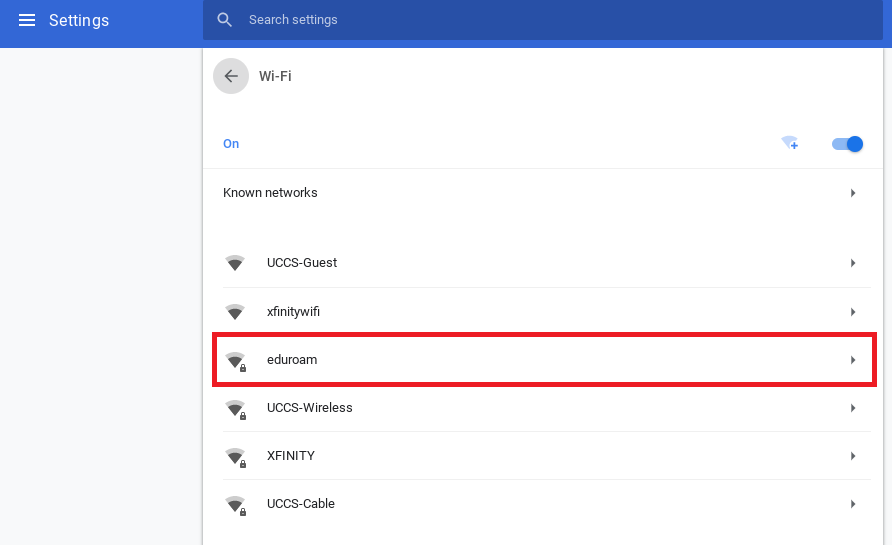Expand Known networks with its arrow

click(853, 193)
